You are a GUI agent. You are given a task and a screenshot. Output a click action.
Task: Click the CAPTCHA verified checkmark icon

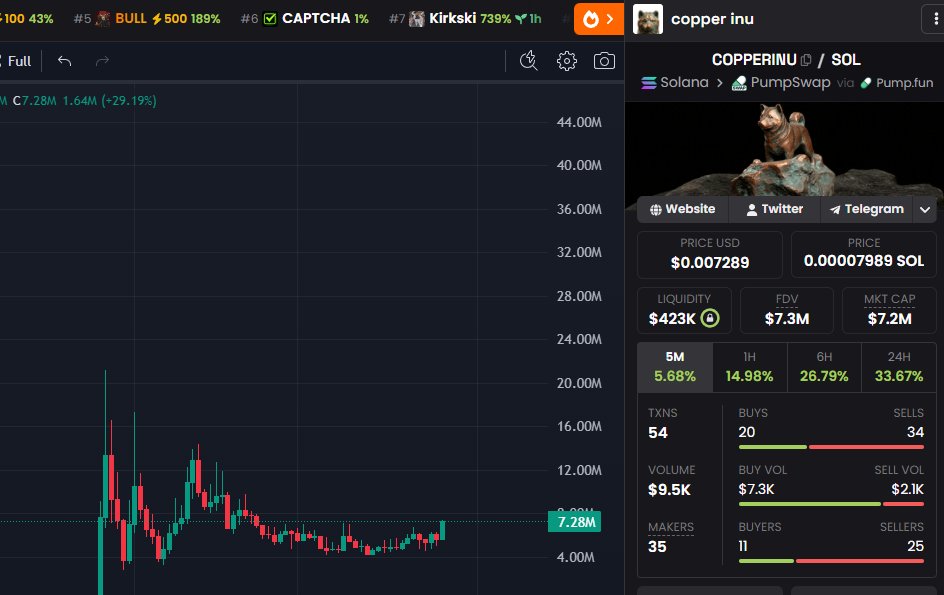coord(270,19)
